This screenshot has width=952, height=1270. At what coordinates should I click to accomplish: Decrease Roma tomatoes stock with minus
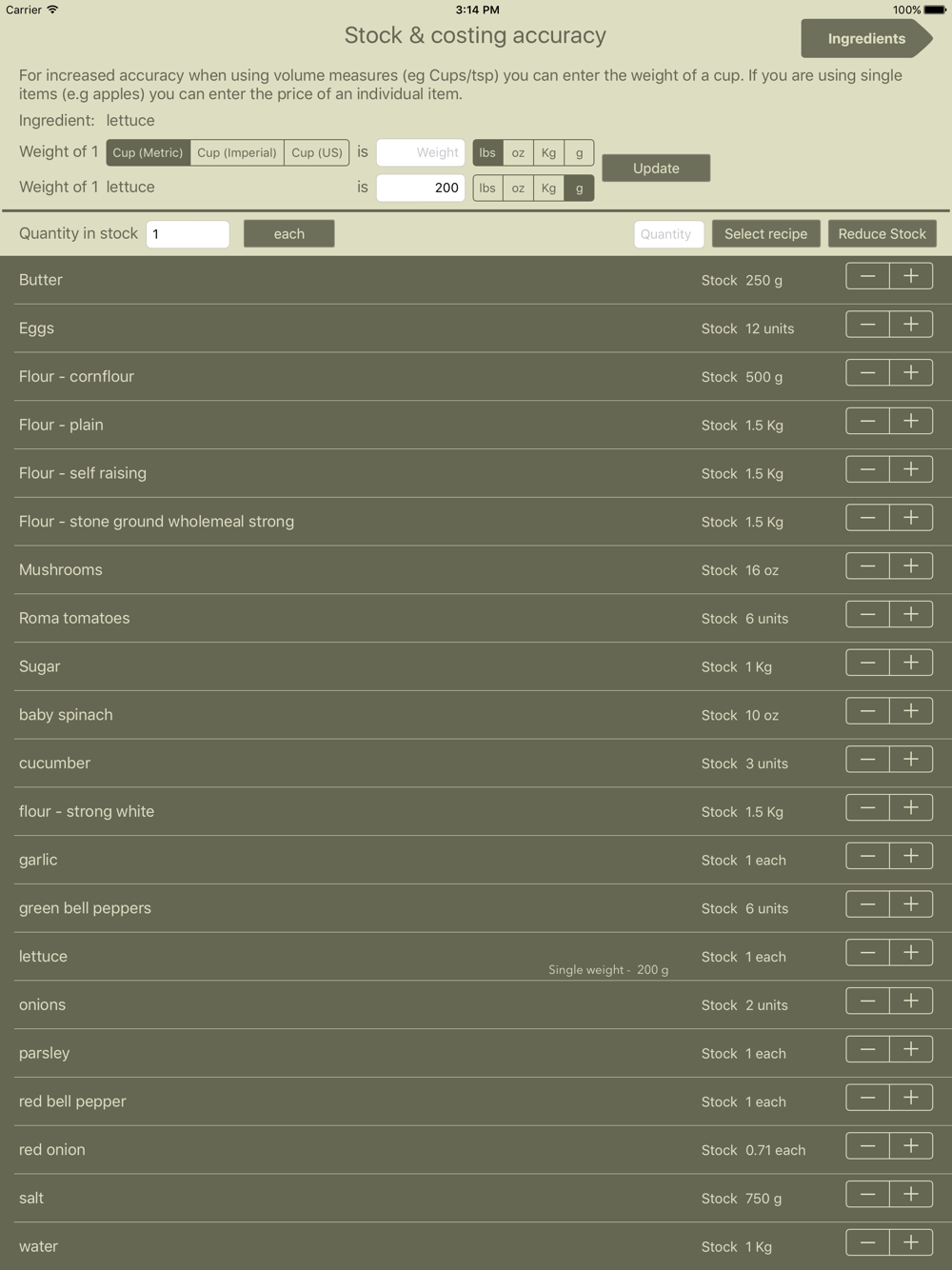tap(867, 614)
